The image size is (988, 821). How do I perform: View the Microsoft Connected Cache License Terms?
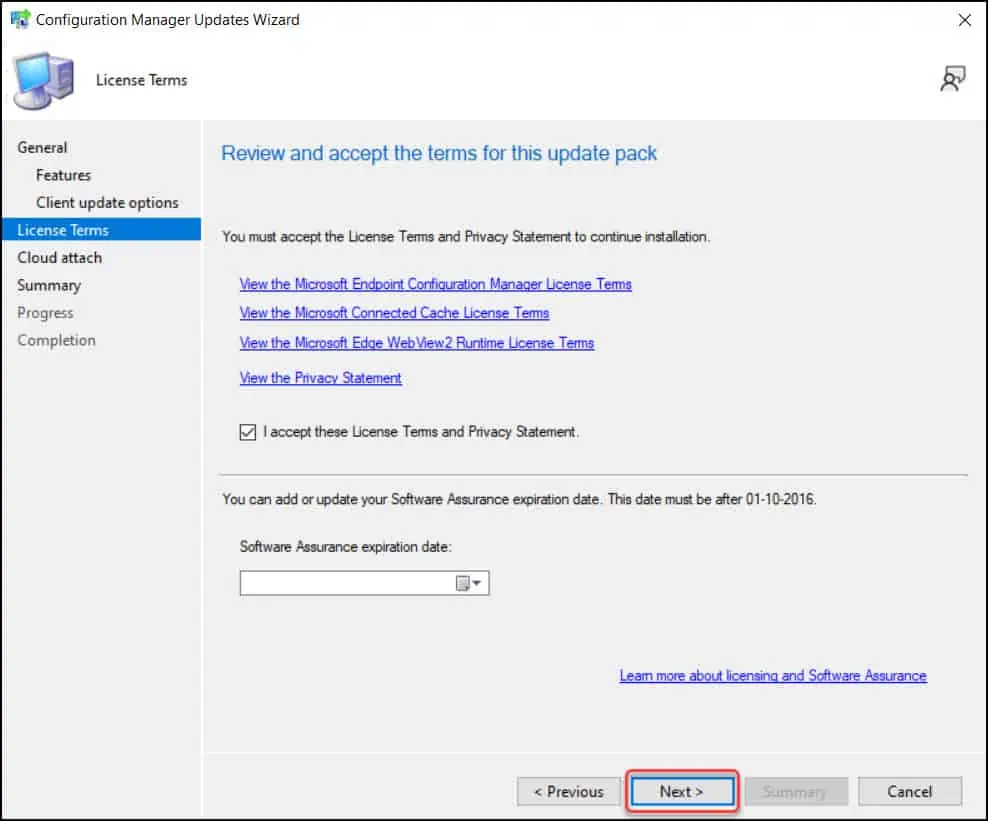point(394,313)
